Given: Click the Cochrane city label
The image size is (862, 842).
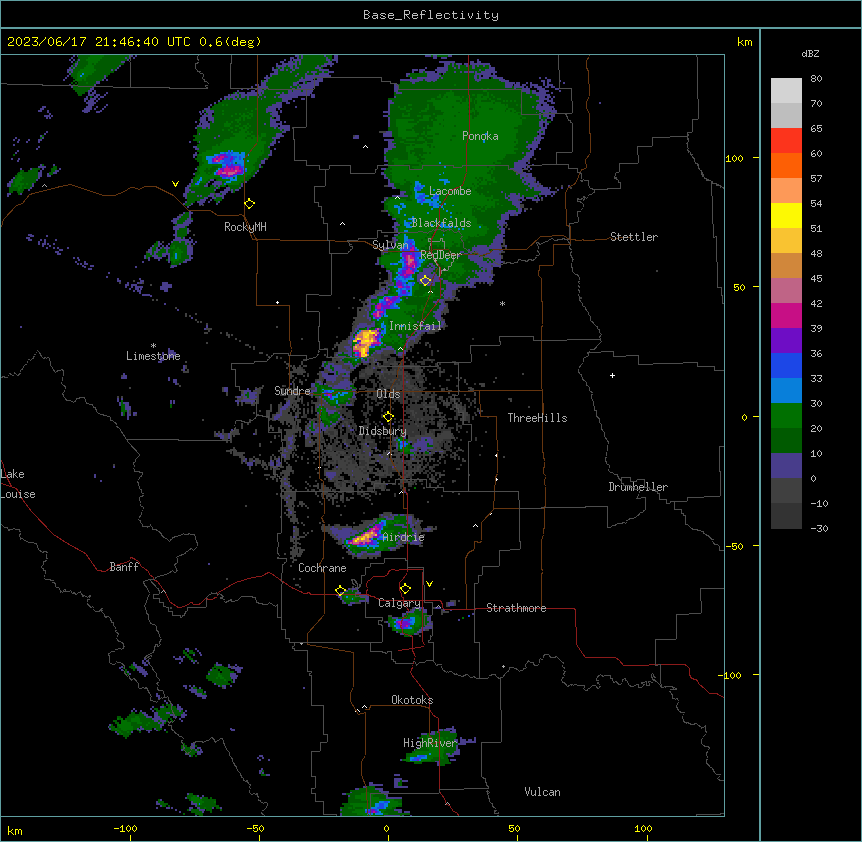Looking at the screenshot, I should [x=322, y=568].
